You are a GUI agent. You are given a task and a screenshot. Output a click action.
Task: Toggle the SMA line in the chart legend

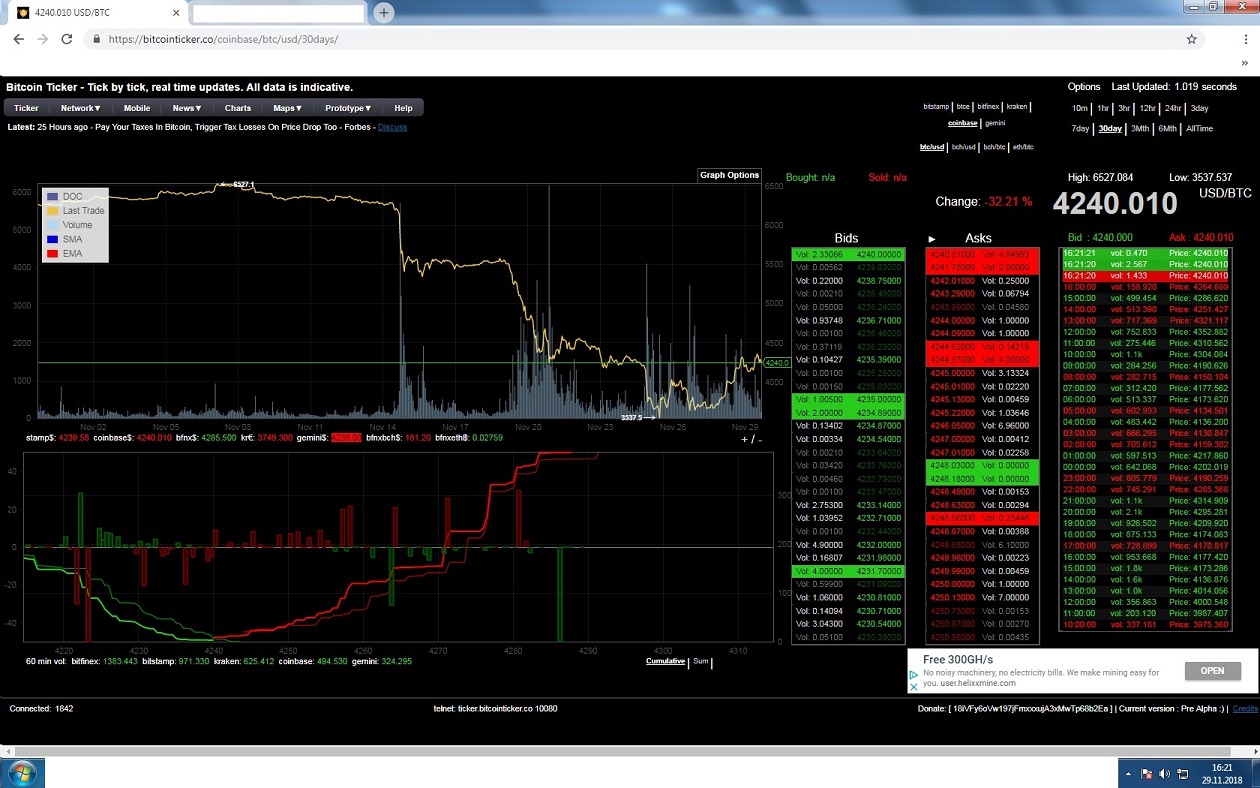click(x=74, y=238)
